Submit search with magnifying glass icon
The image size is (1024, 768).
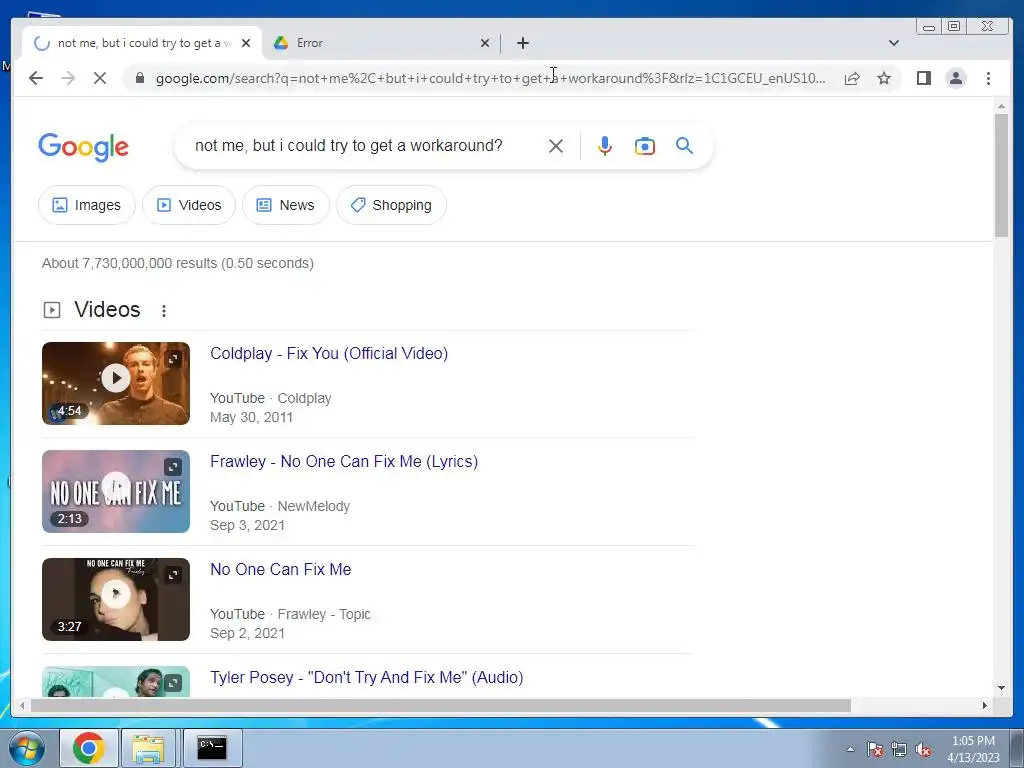684,145
